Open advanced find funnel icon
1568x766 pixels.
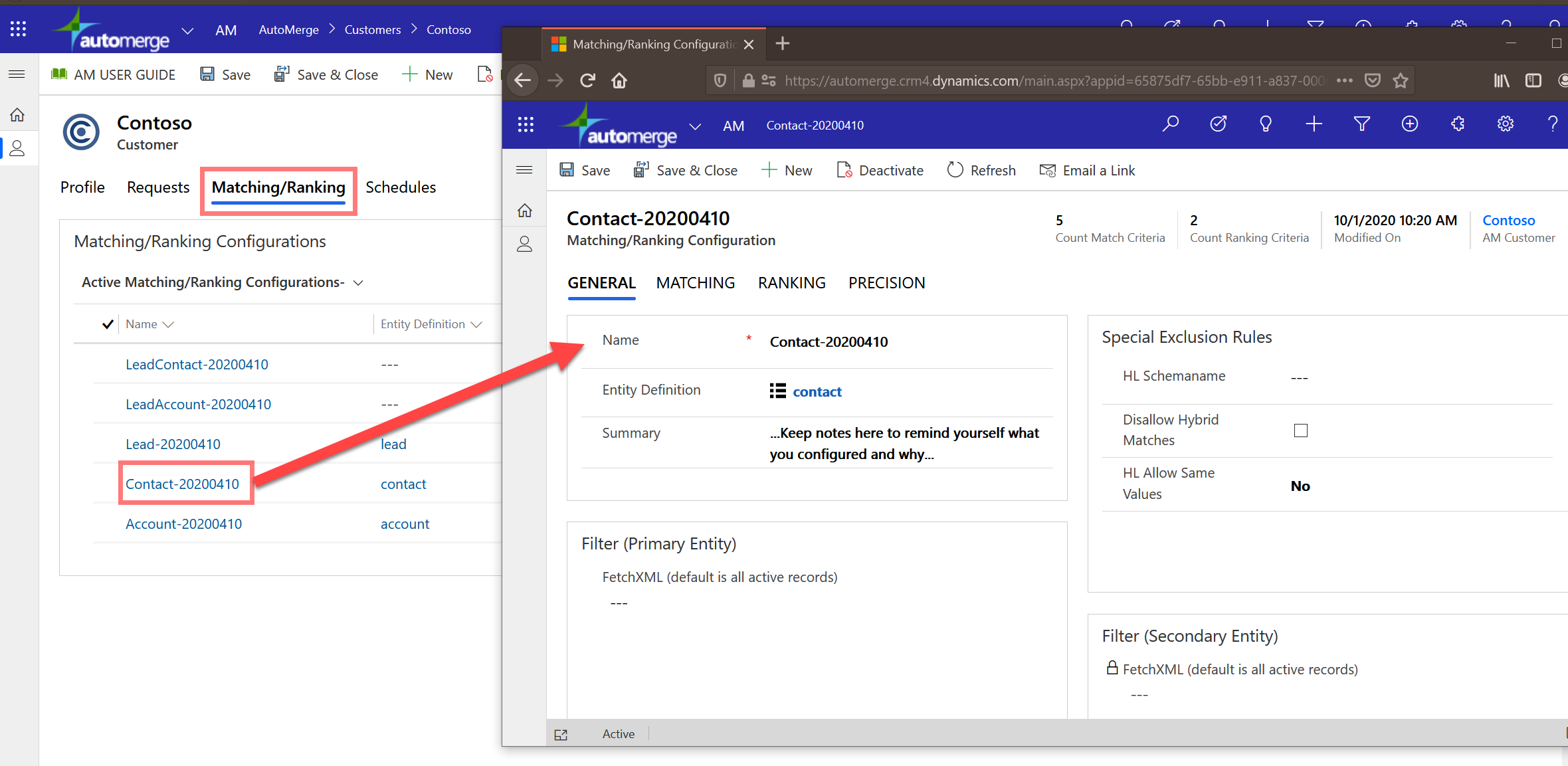1362,124
